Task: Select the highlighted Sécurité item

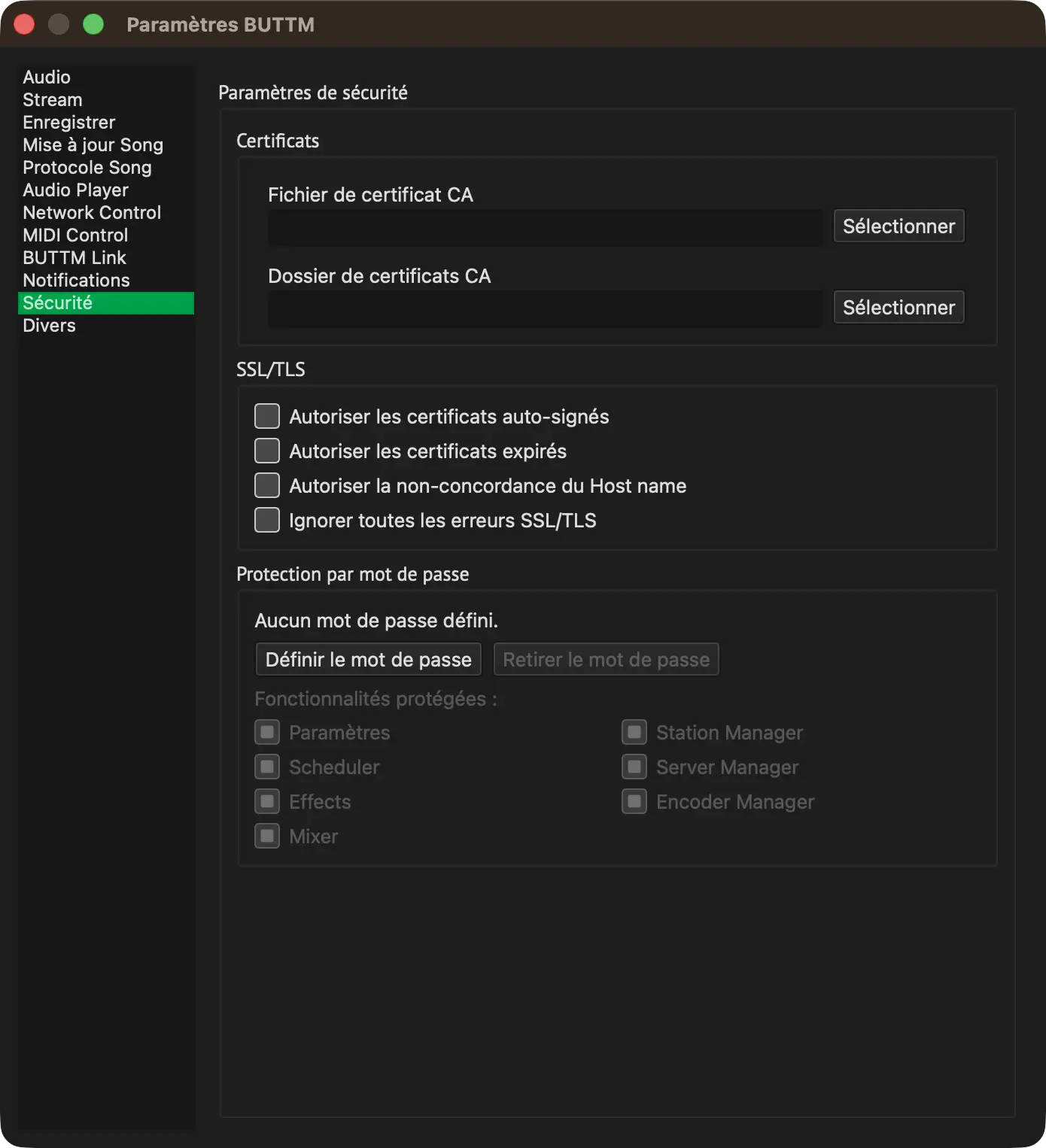Action: click(105, 303)
